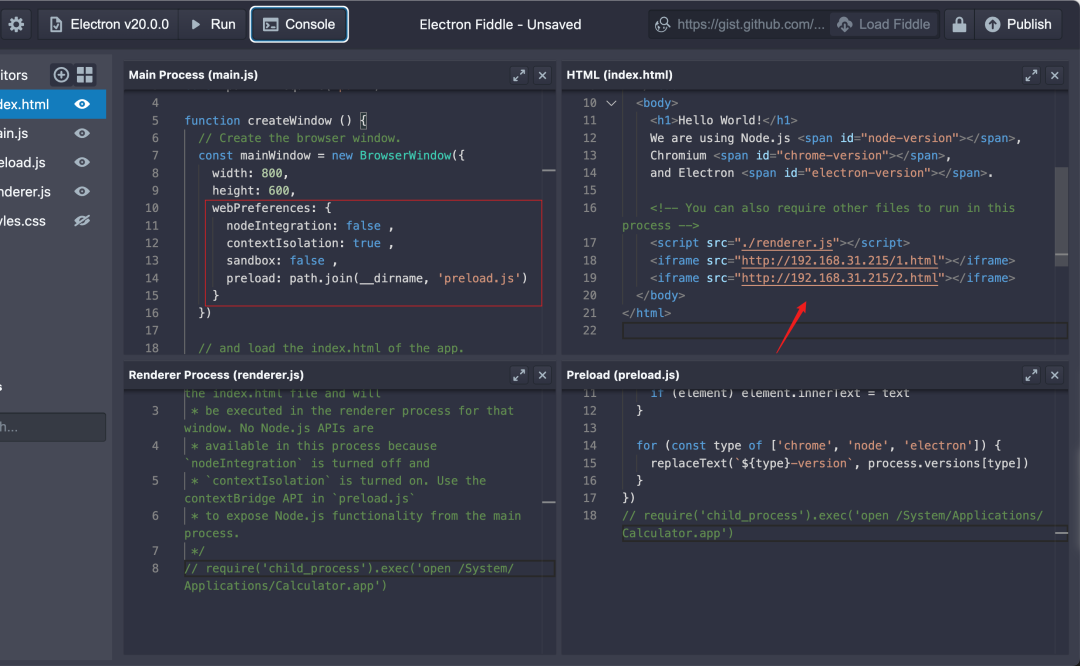Open settings with the gear icon
Viewport: 1080px width, 666px height.
coord(17,25)
